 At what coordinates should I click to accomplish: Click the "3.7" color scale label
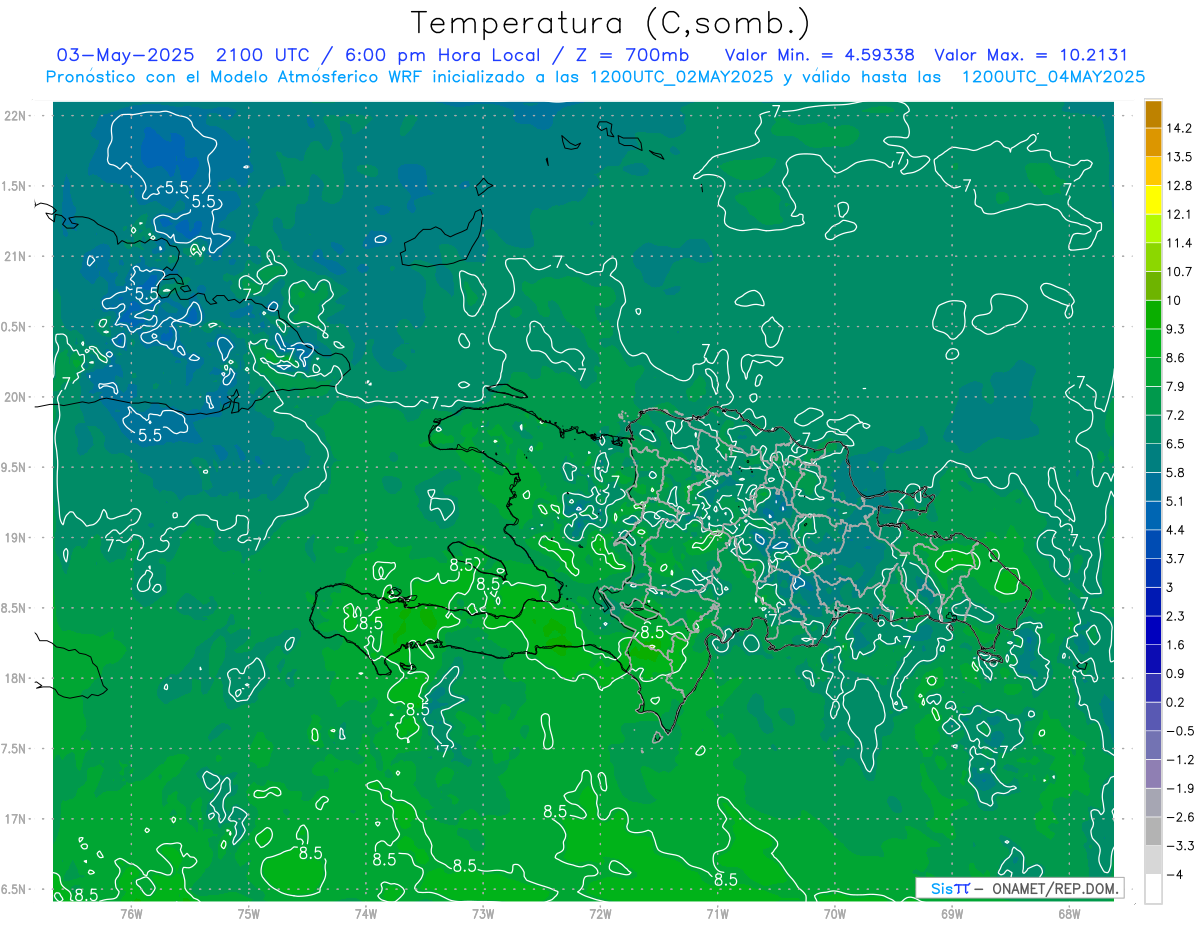coord(1177,559)
